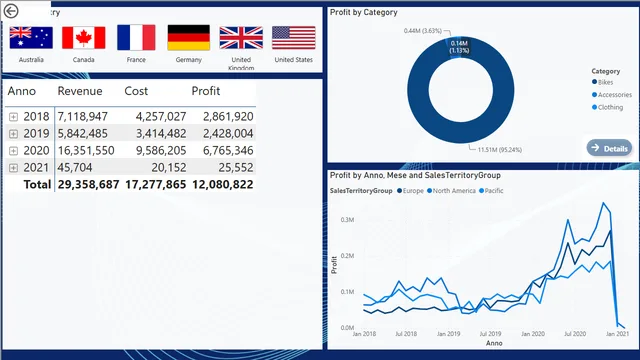The image size is (640, 360).
Task: Click the Profit by Category title
Action: pos(364,12)
